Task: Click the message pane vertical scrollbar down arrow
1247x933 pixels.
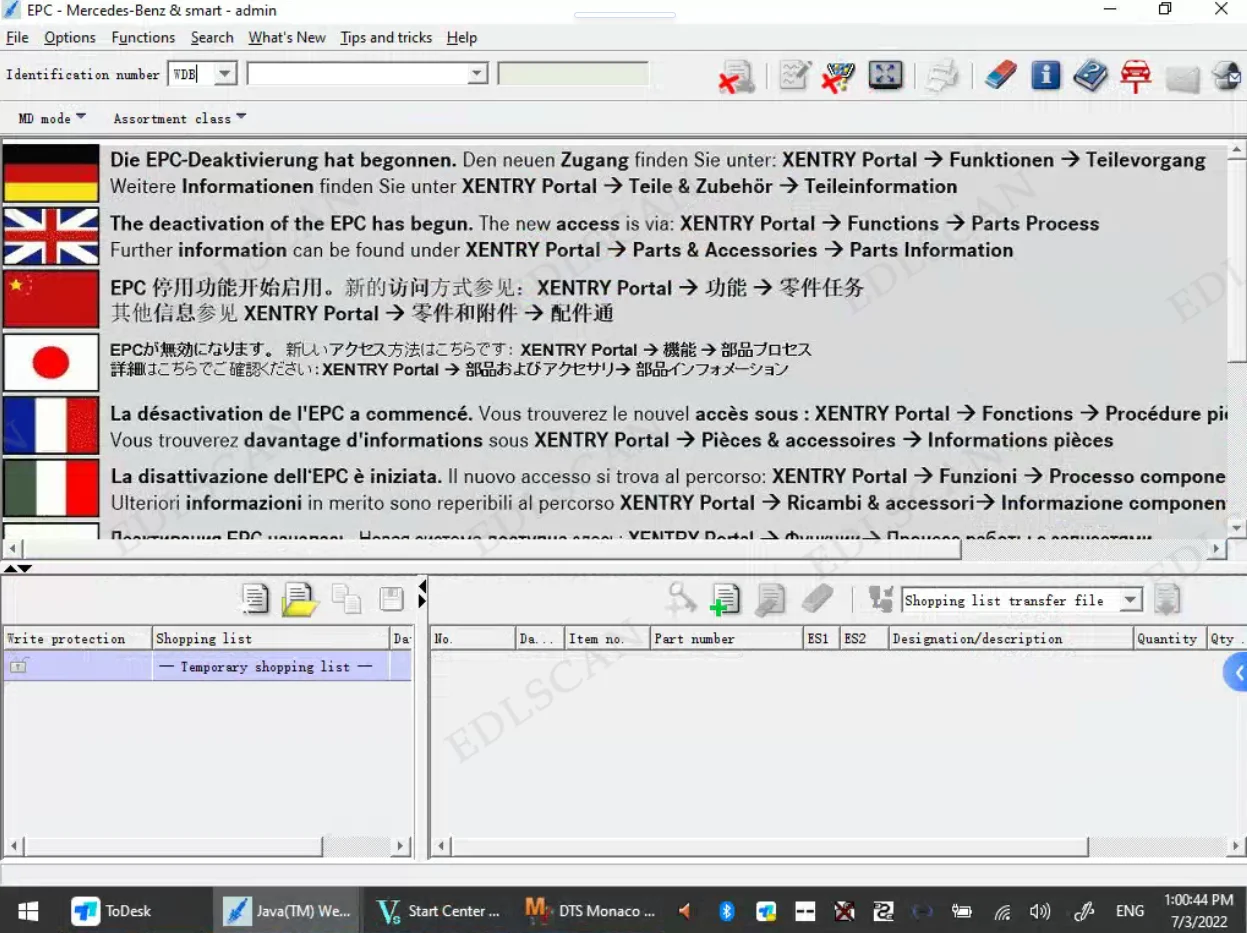Action: [x=1237, y=528]
